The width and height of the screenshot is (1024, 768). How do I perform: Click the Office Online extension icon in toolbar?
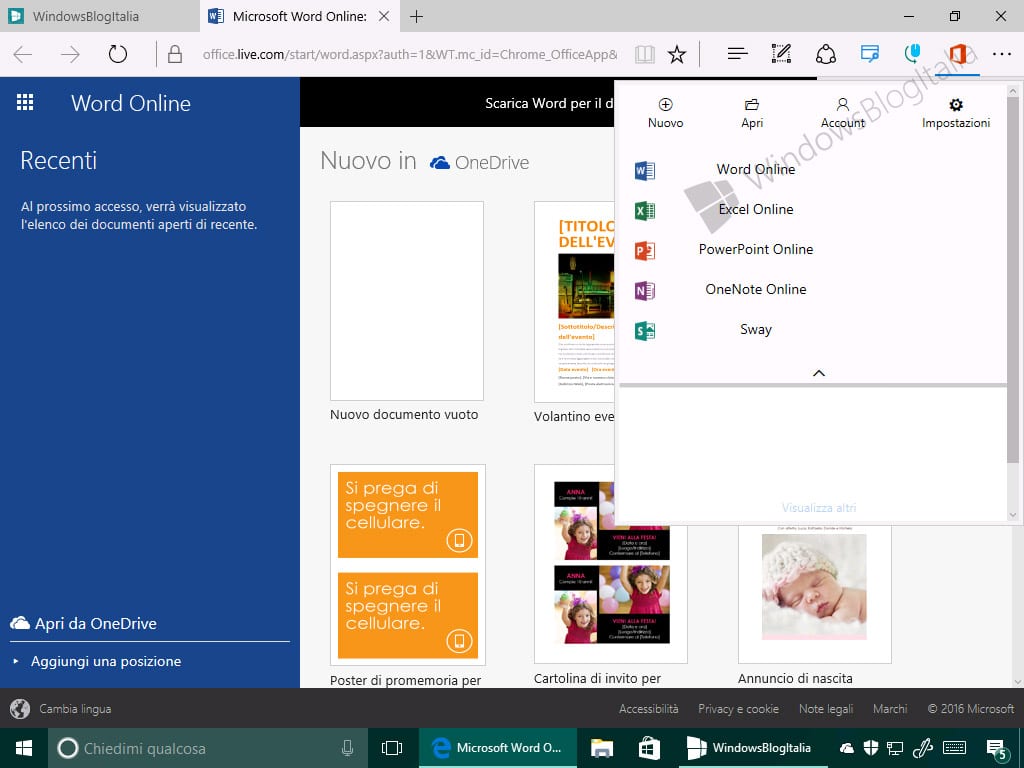957,54
